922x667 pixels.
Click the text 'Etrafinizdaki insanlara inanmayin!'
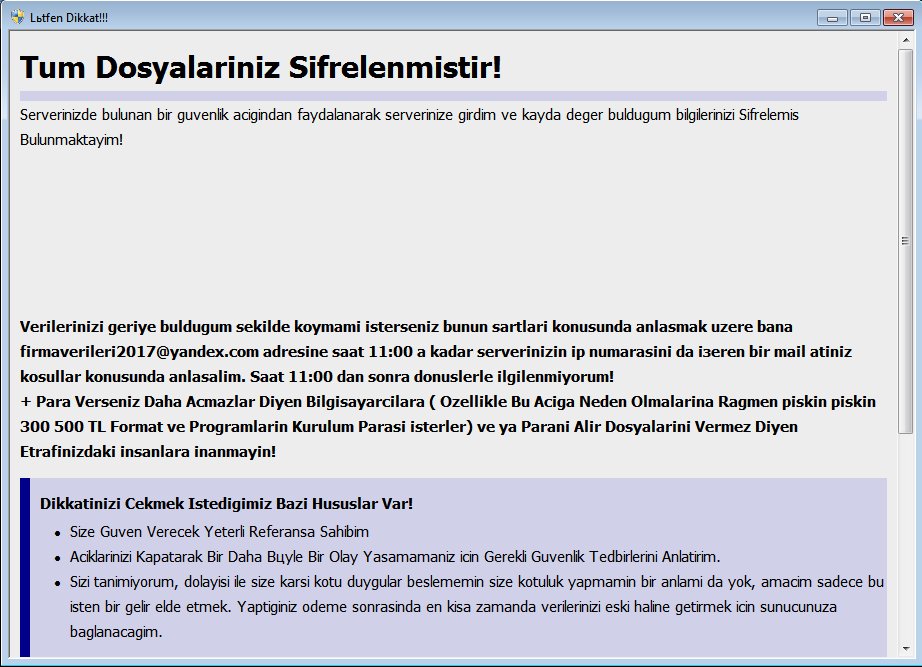click(148, 452)
